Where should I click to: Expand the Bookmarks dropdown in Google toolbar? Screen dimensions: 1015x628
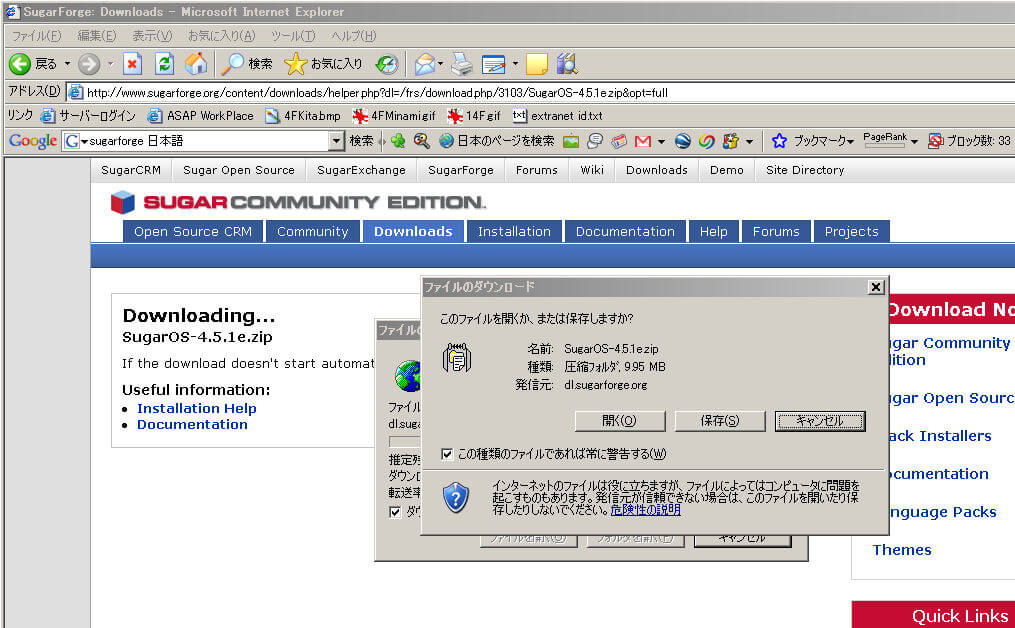850,142
